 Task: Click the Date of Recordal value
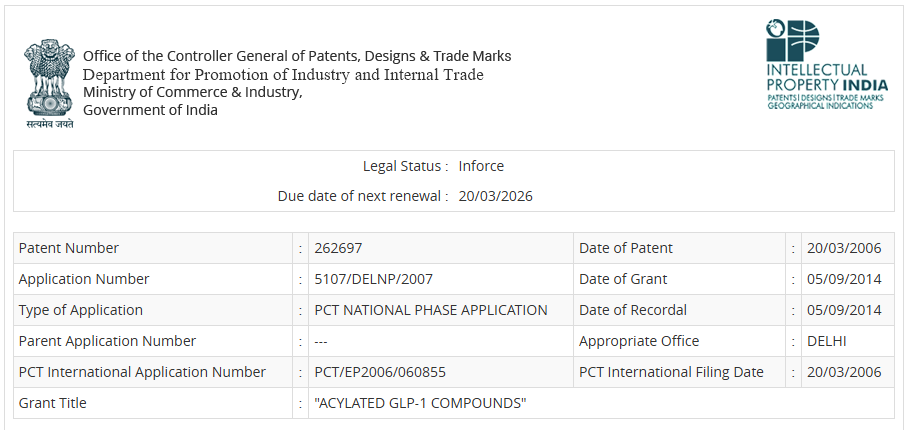(x=844, y=310)
